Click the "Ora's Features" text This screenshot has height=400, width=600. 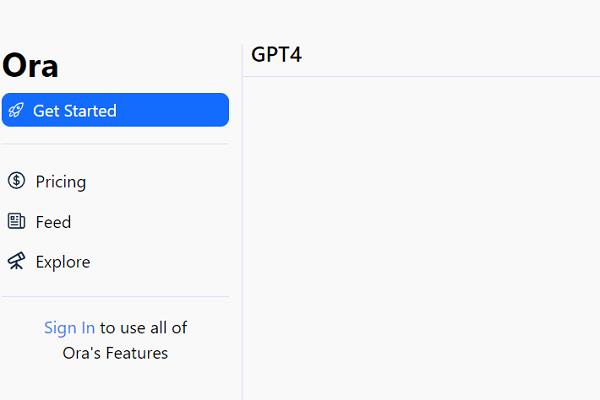tap(115, 353)
